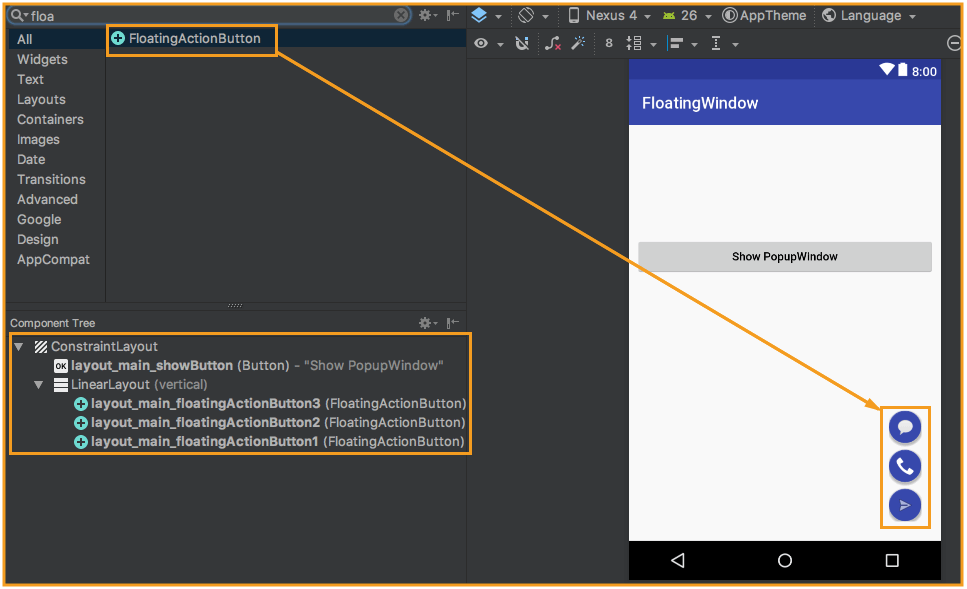This screenshot has width=967, height=589.
Task: Hide the Component Tree panel
Action: pyautogui.click(x=453, y=323)
